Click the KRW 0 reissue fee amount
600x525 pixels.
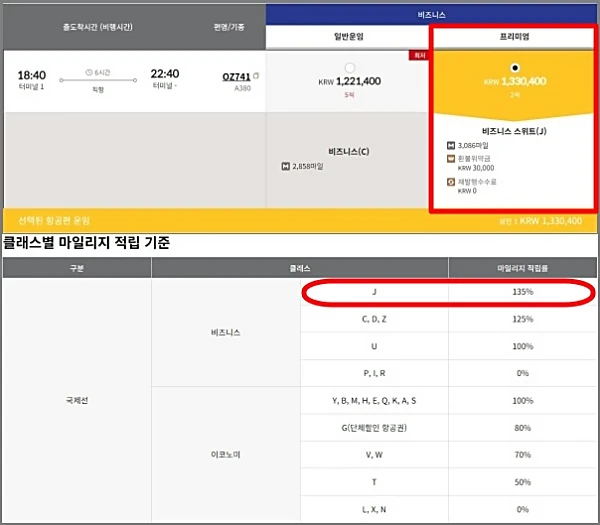pos(467,191)
